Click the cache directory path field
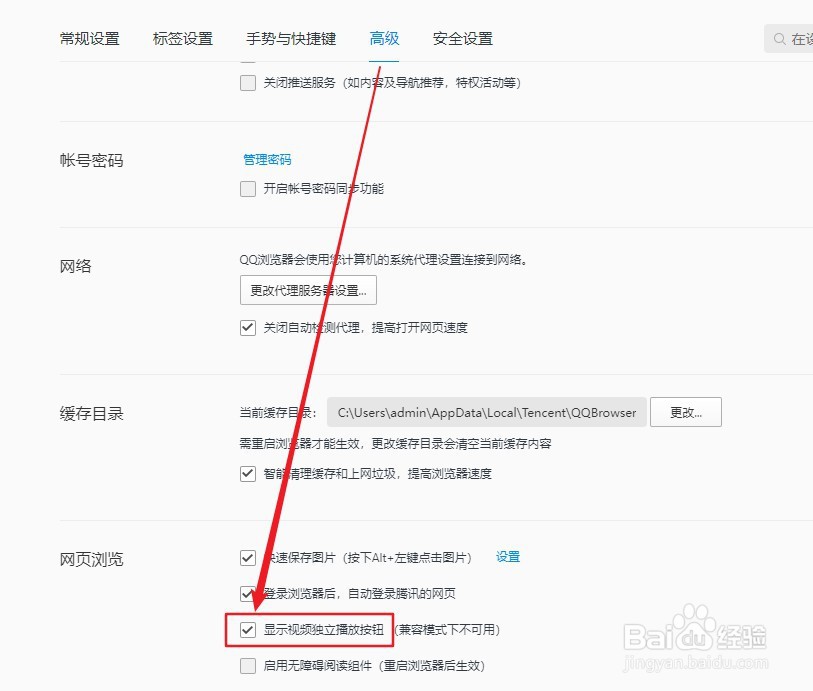The width and height of the screenshot is (813, 691). (x=486, y=413)
